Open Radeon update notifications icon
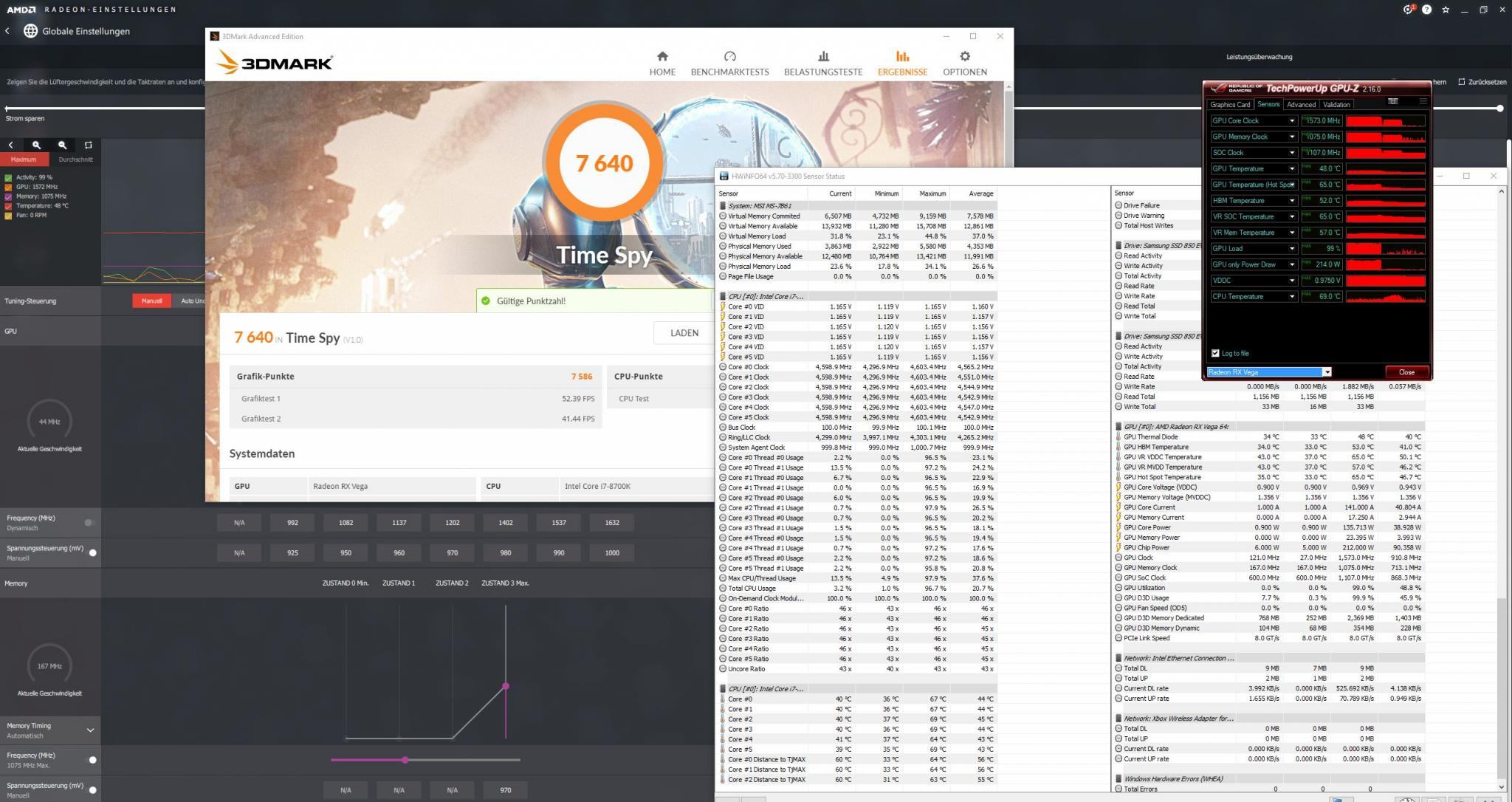This screenshot has height=802, width=1512. pyautogui.click(x=1408, y=10)
